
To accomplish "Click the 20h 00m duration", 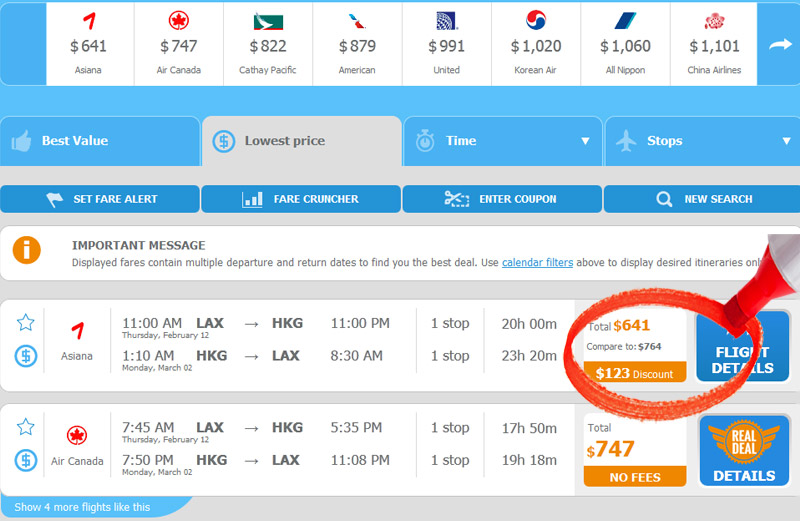I will [x=529, y=324].
